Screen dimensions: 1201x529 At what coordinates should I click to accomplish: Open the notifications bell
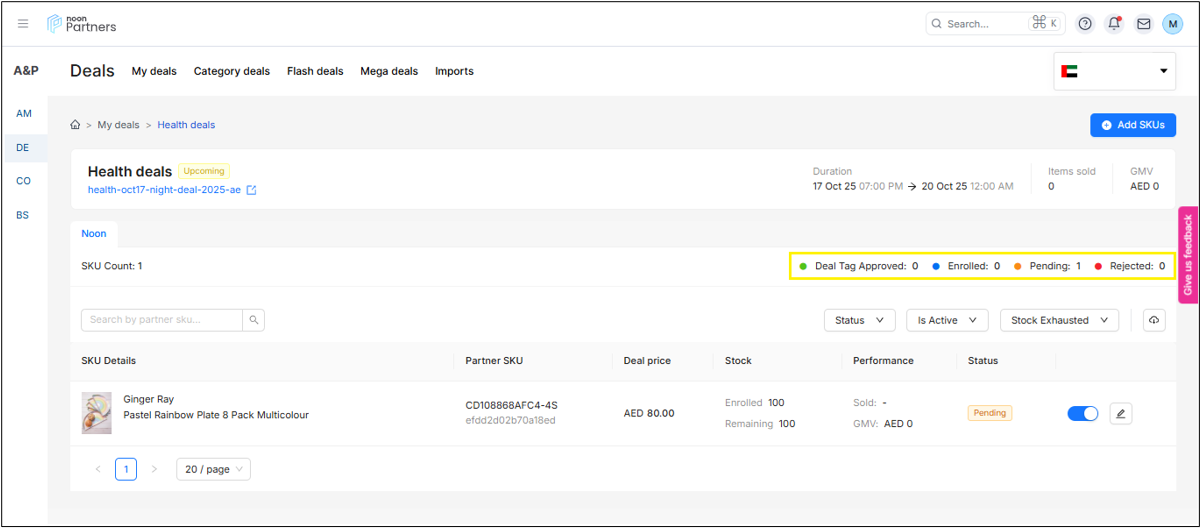1114,24
